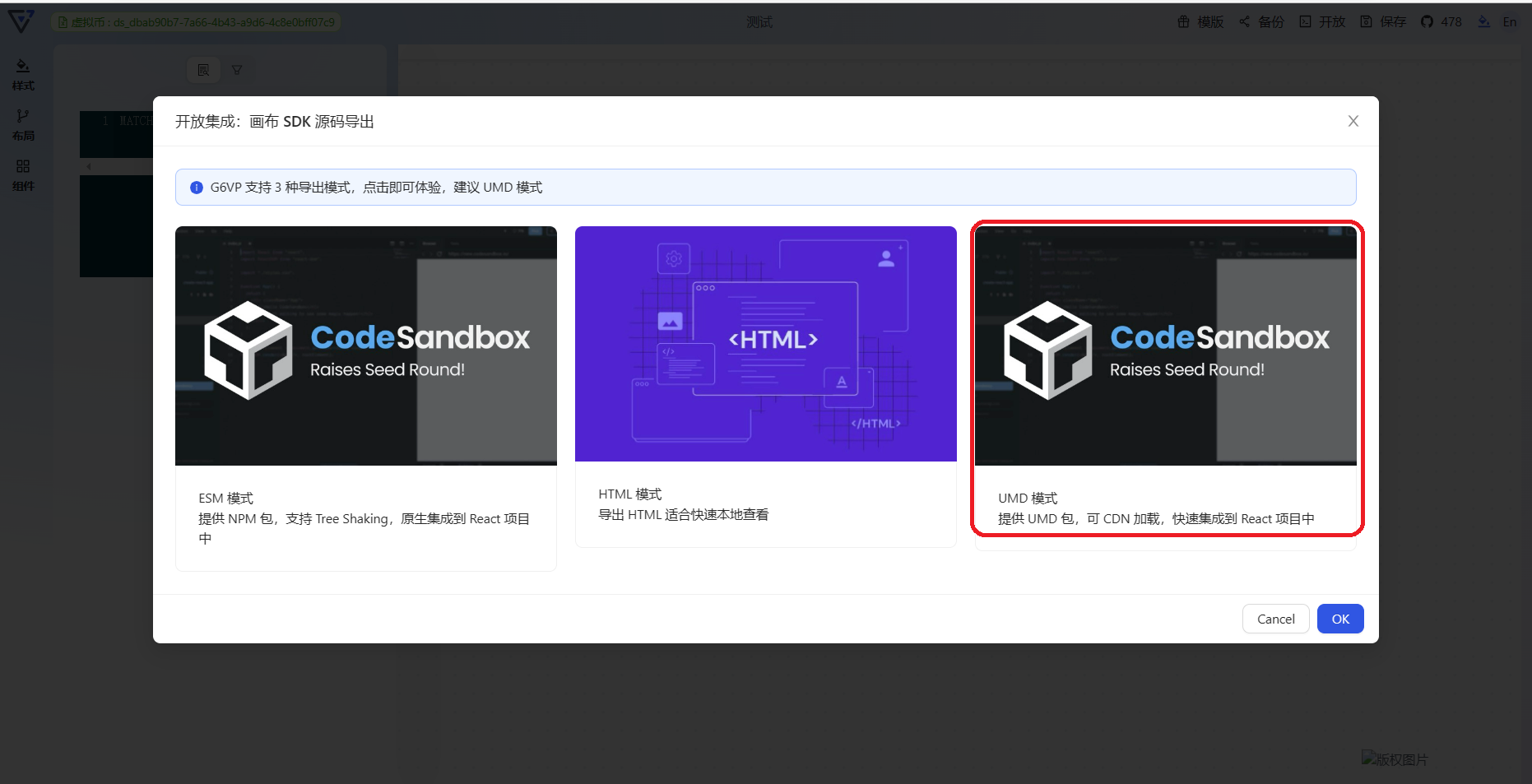Select the ESM mode CodeSandbox thumbnail
Viewport: 1532px width, 784px height.
(x=366, y=346)
